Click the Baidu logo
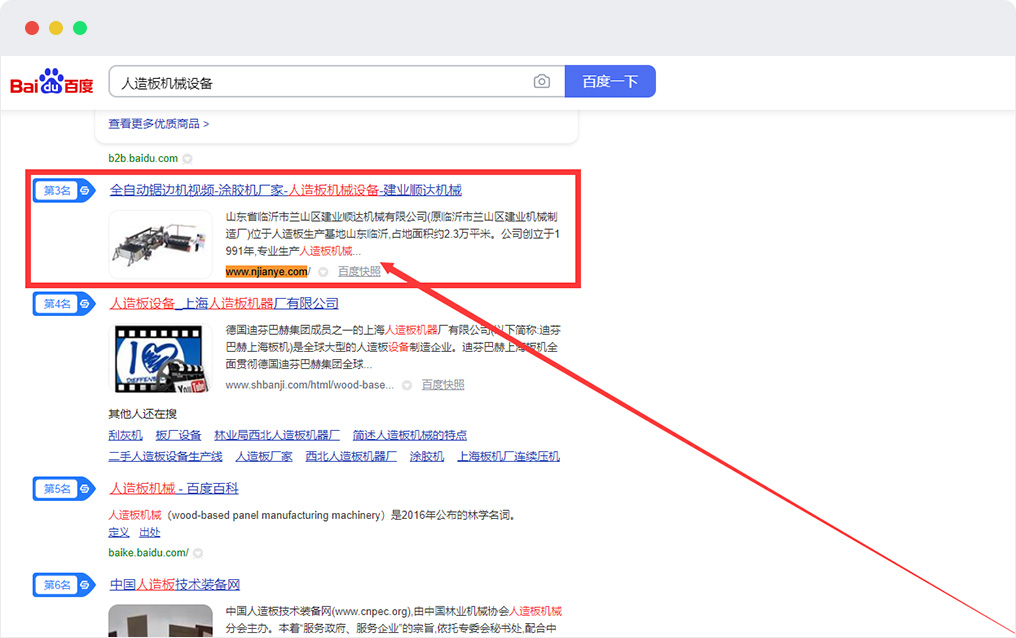Image resolution: width=1016 pixels, height=638 pixels. [x=52, y=82]
